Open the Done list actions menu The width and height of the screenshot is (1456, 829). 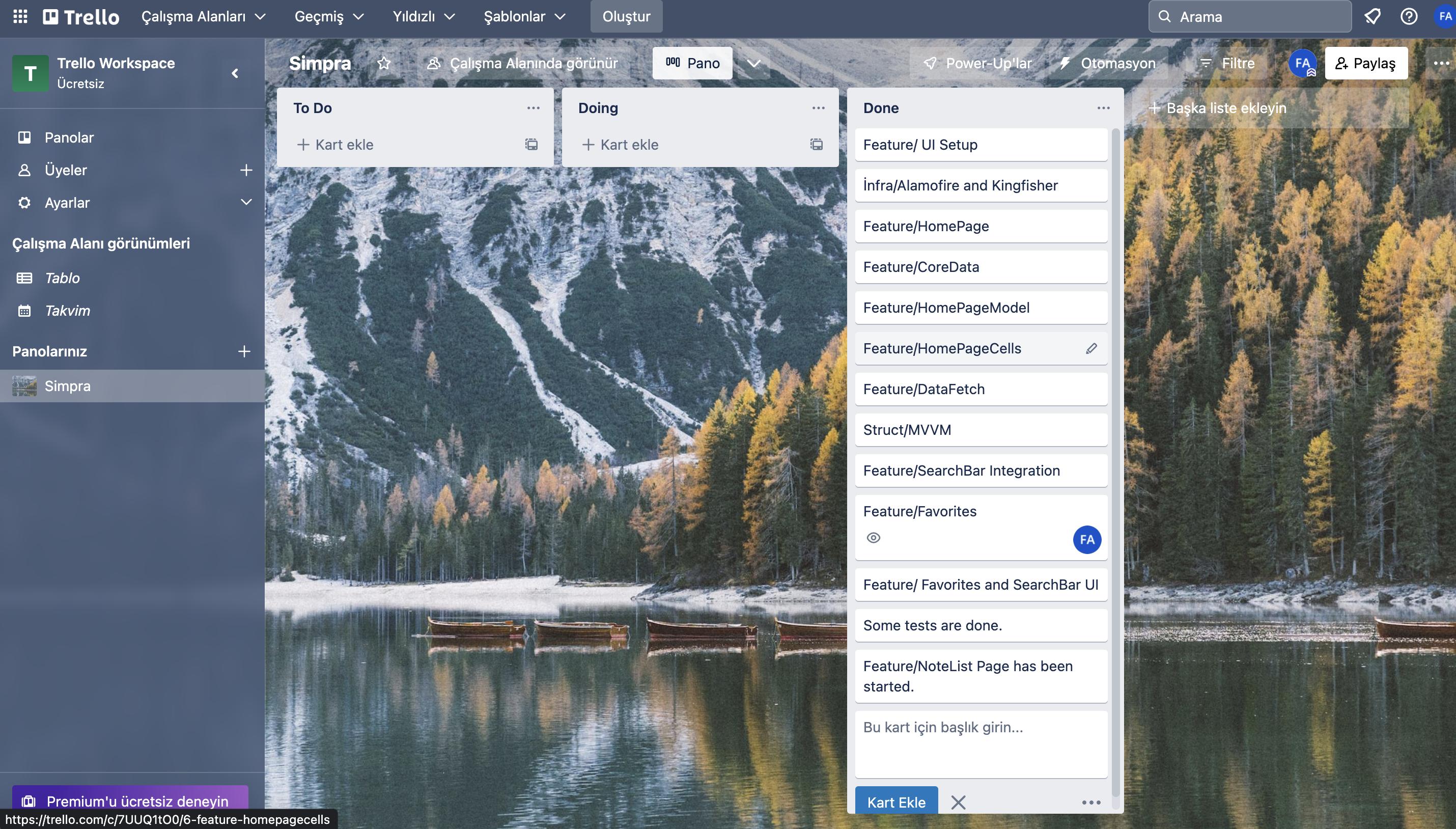1103,108
